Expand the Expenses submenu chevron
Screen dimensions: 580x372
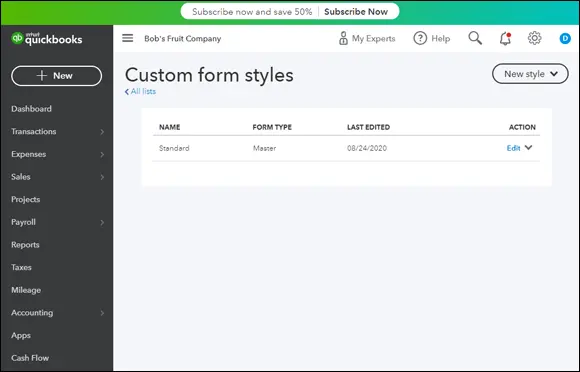[x=102, y=155]
